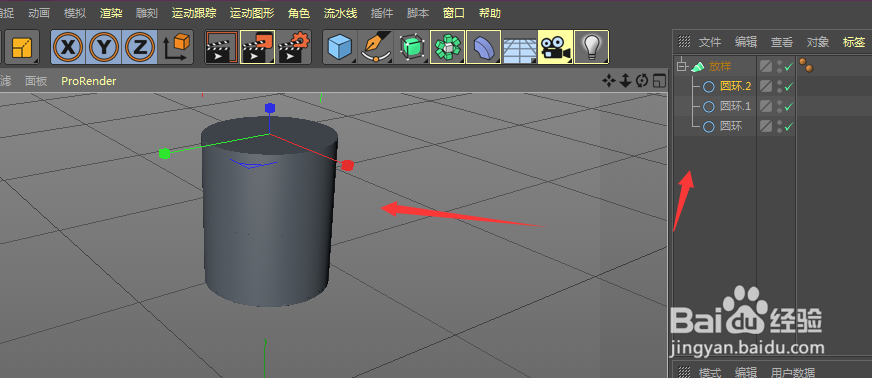This screenshot has width=872, height=378.
Task: Click the layer square of 圆环.1
Action: click(x=766, y=106)
